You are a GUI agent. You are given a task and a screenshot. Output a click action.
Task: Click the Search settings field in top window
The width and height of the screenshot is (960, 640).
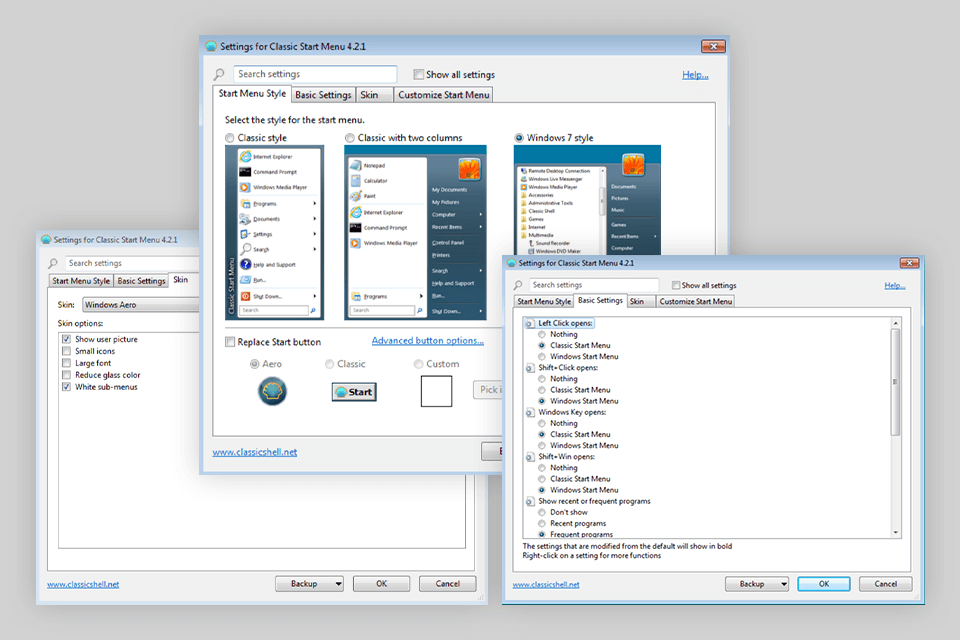tap(315, 74)
